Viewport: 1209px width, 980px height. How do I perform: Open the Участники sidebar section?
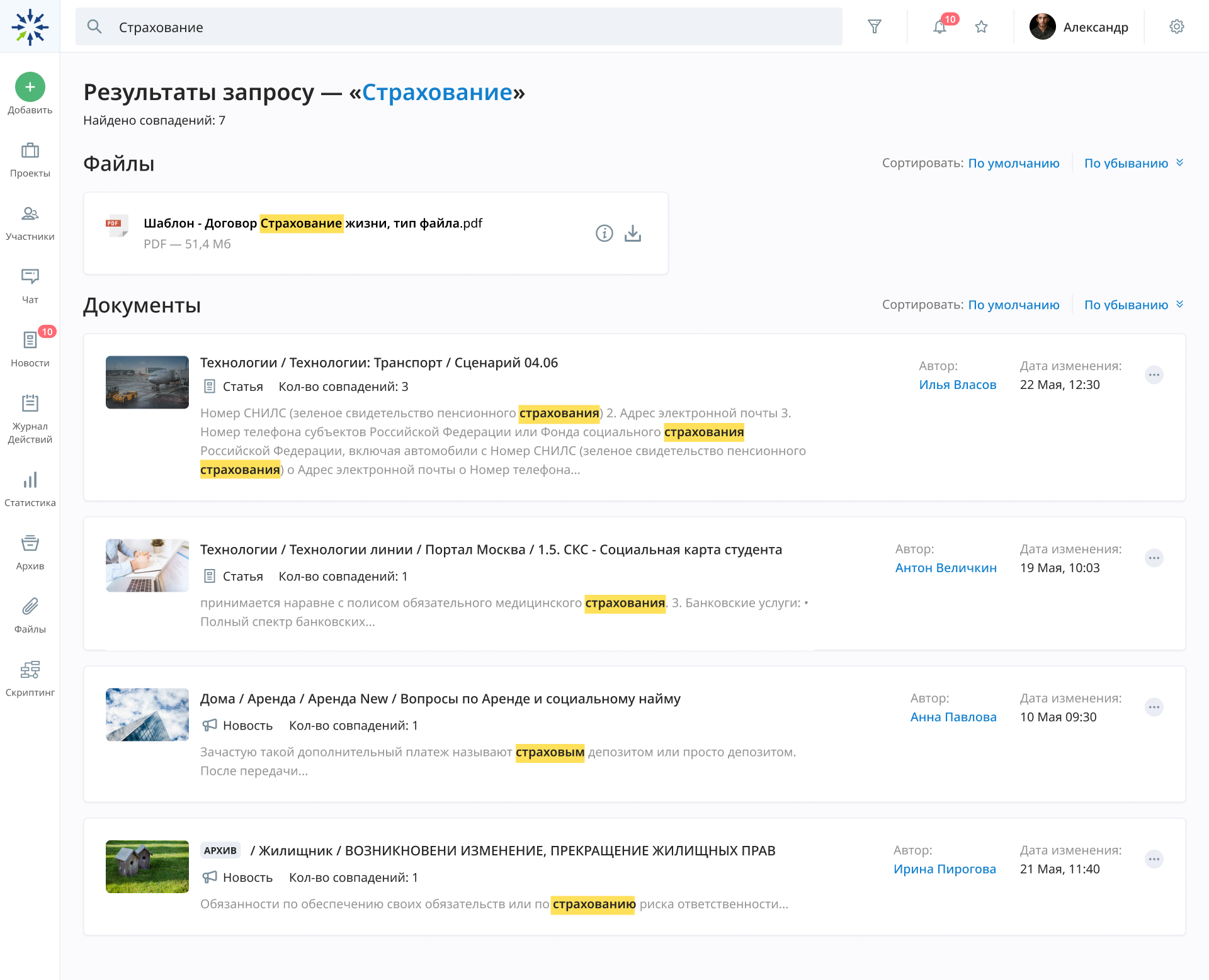pos(30,223)
